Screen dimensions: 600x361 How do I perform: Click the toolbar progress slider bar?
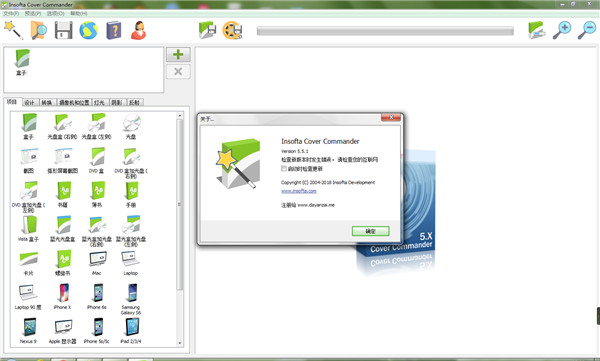(385, 31)
